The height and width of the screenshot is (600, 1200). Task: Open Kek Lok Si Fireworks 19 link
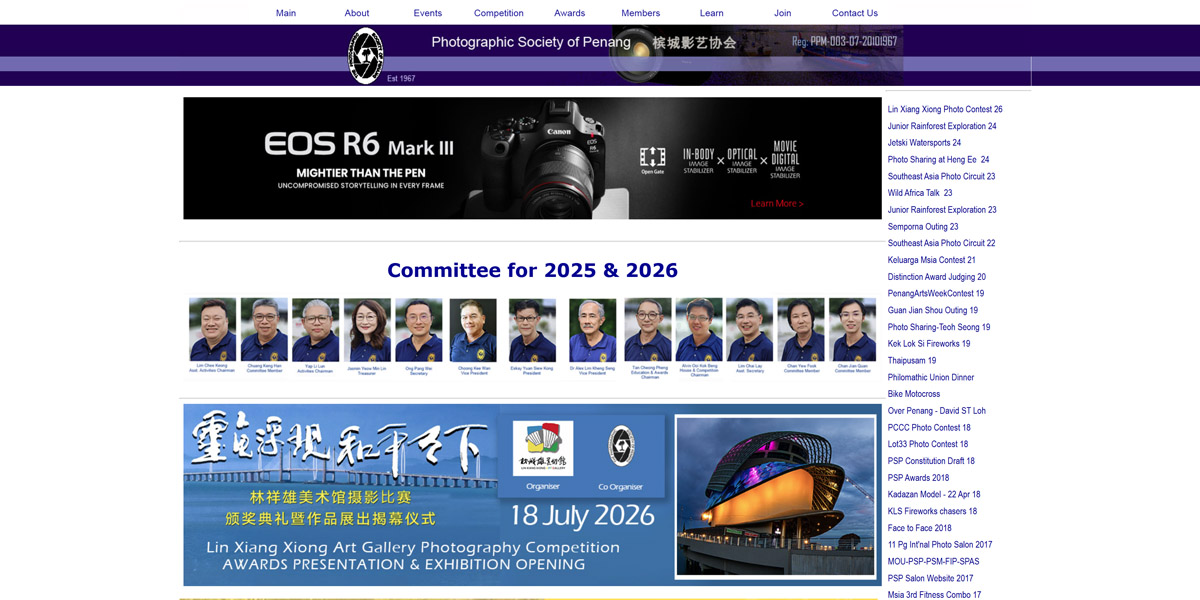click(x=929, y=344)
